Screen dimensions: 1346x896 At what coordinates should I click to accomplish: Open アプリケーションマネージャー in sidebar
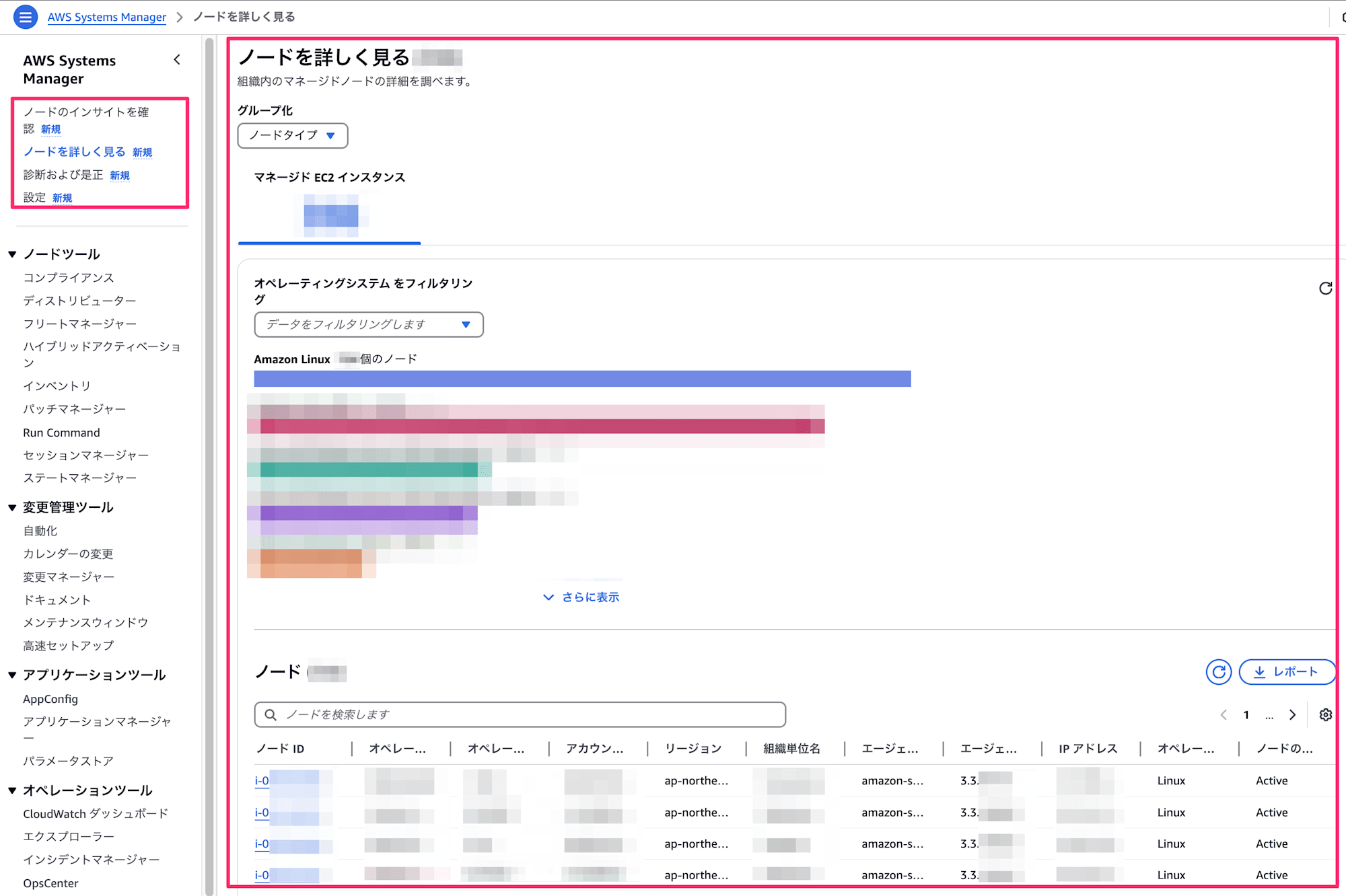pos(97,730)
